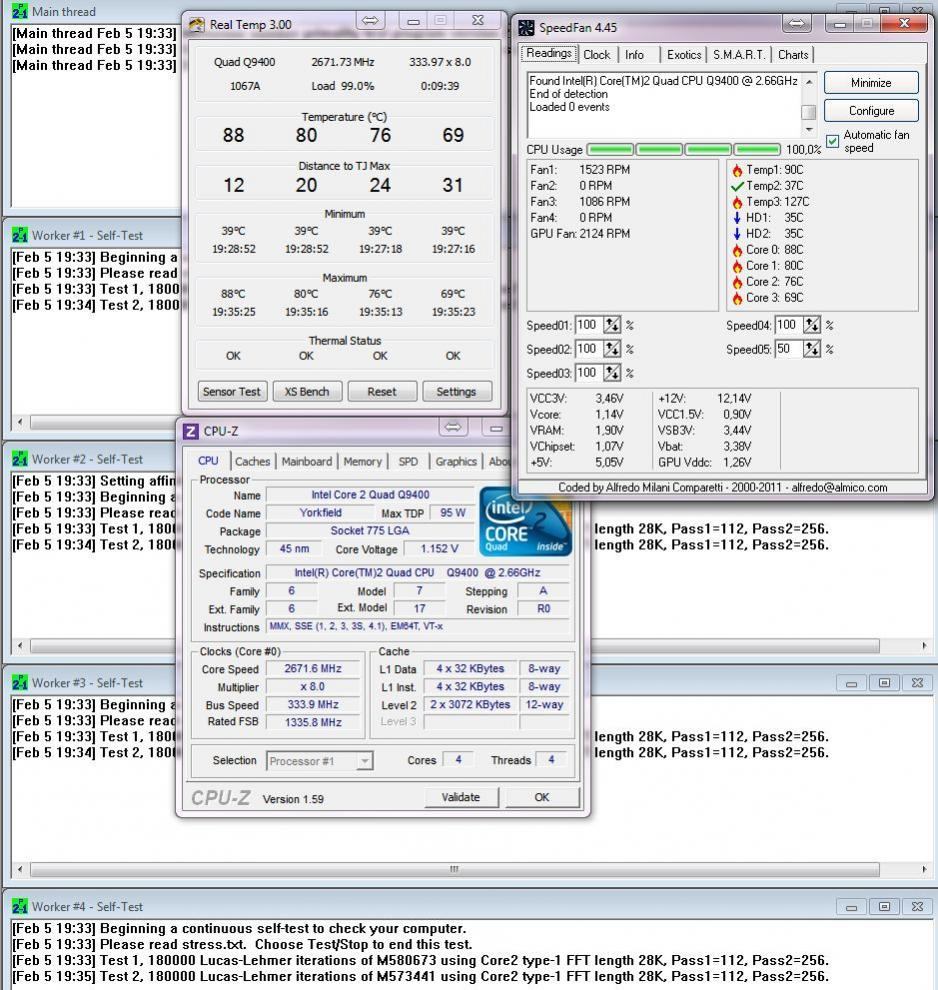
Task: Adjust the Speed02 percentage stepper
Action: pos(612,349)
